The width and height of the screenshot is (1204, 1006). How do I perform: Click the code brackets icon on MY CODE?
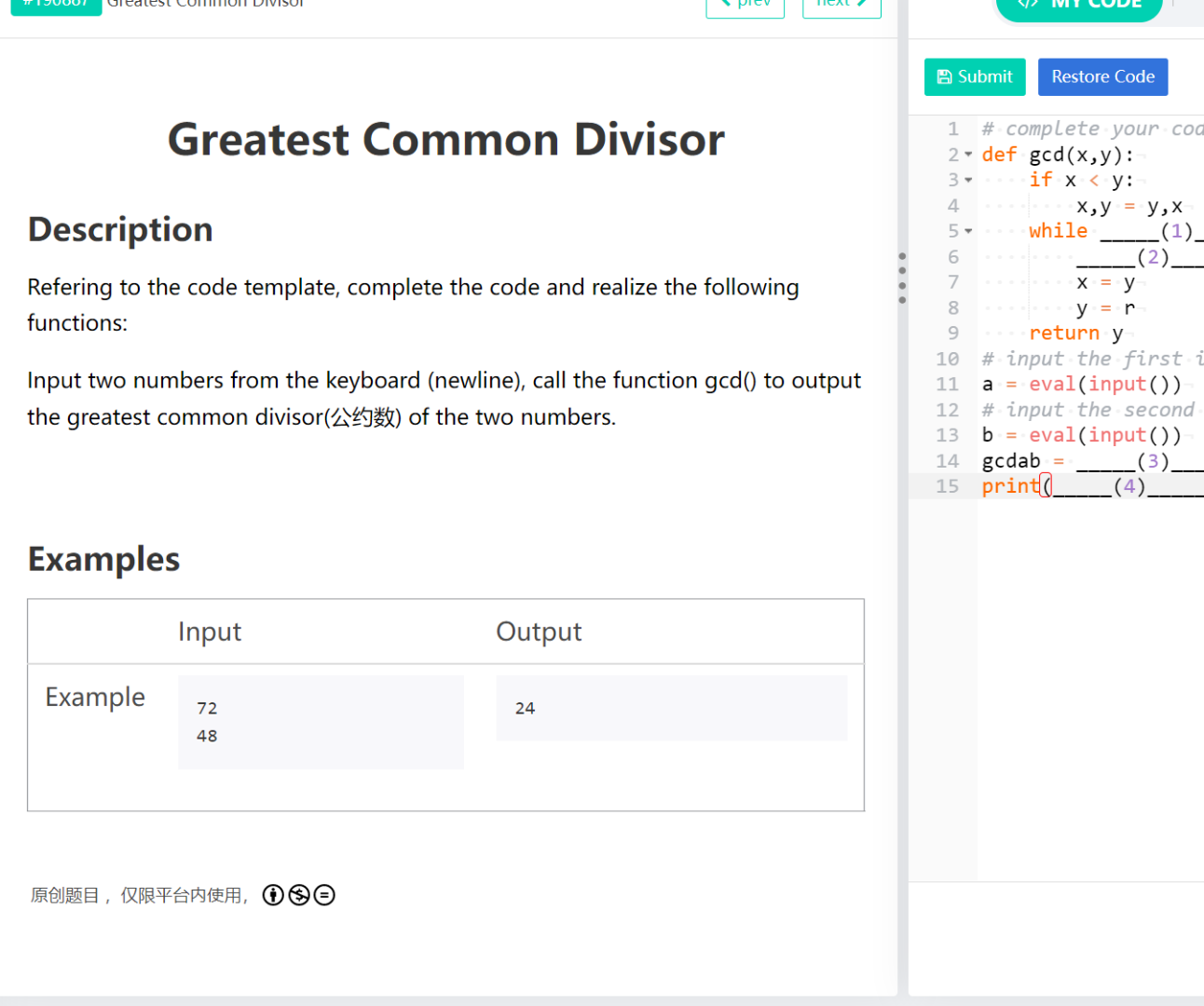(1028, 4)
